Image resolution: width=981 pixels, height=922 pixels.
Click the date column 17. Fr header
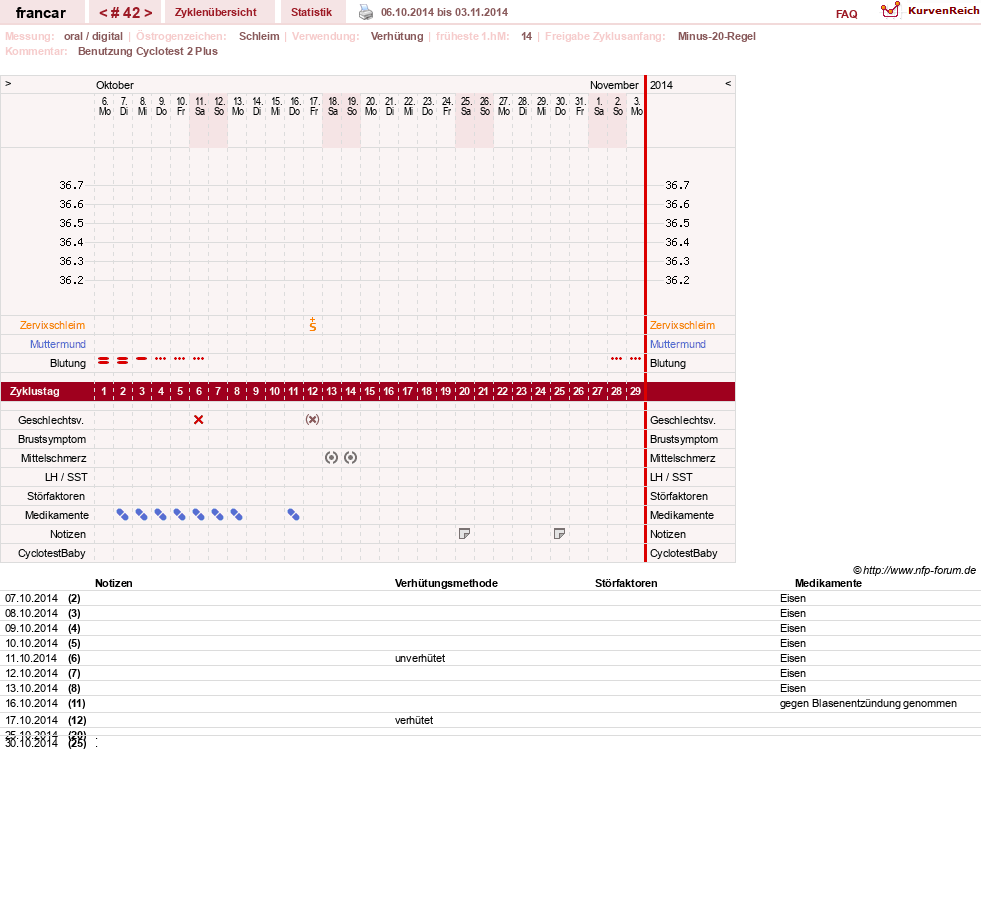click(313, 106)
